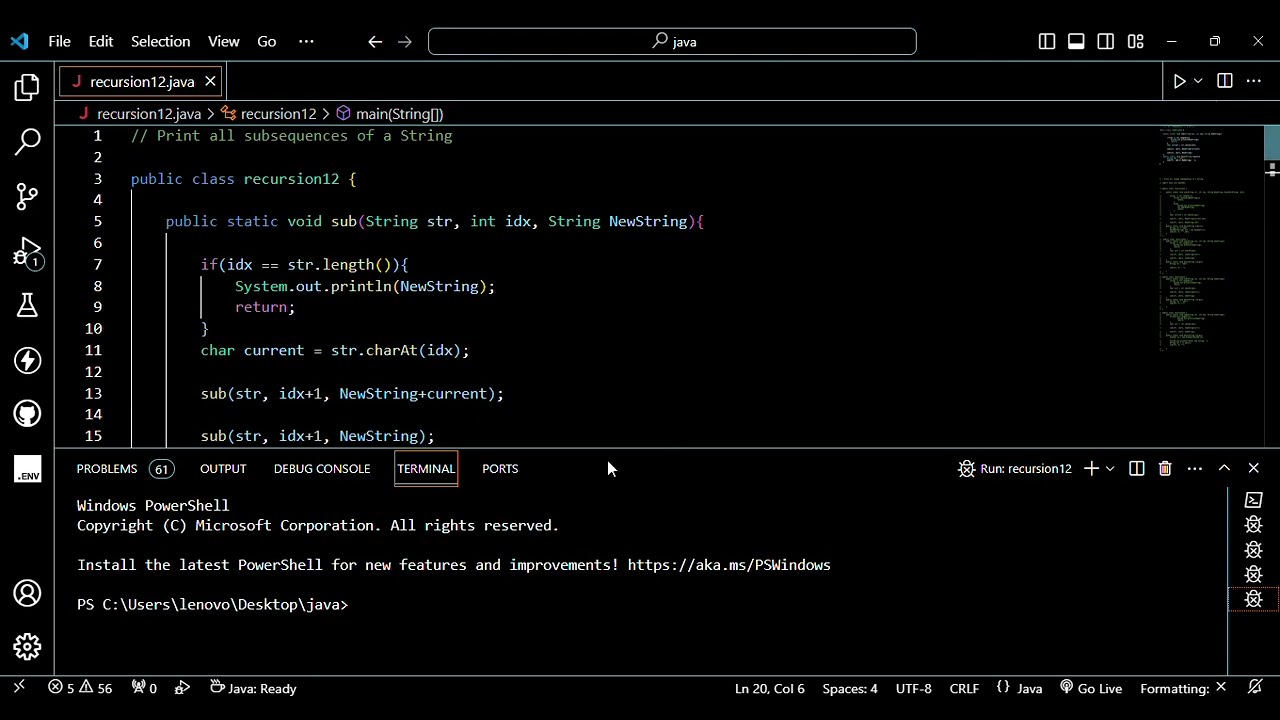Click the ports forwarded status item
This screenshot has height=720, width=1280.
(x=145, y=688)
